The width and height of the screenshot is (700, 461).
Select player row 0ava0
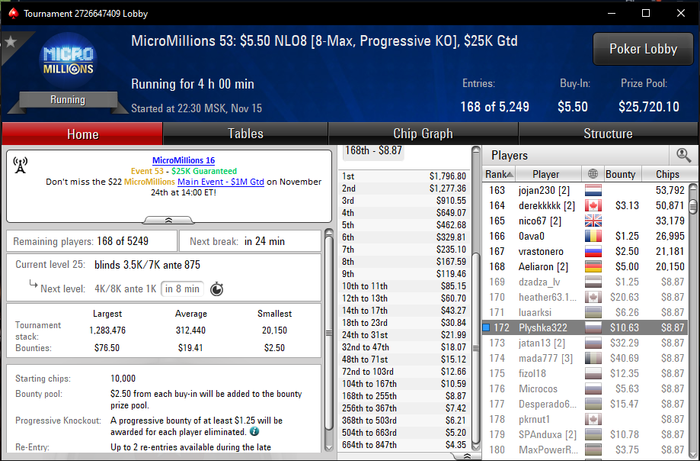585,236
